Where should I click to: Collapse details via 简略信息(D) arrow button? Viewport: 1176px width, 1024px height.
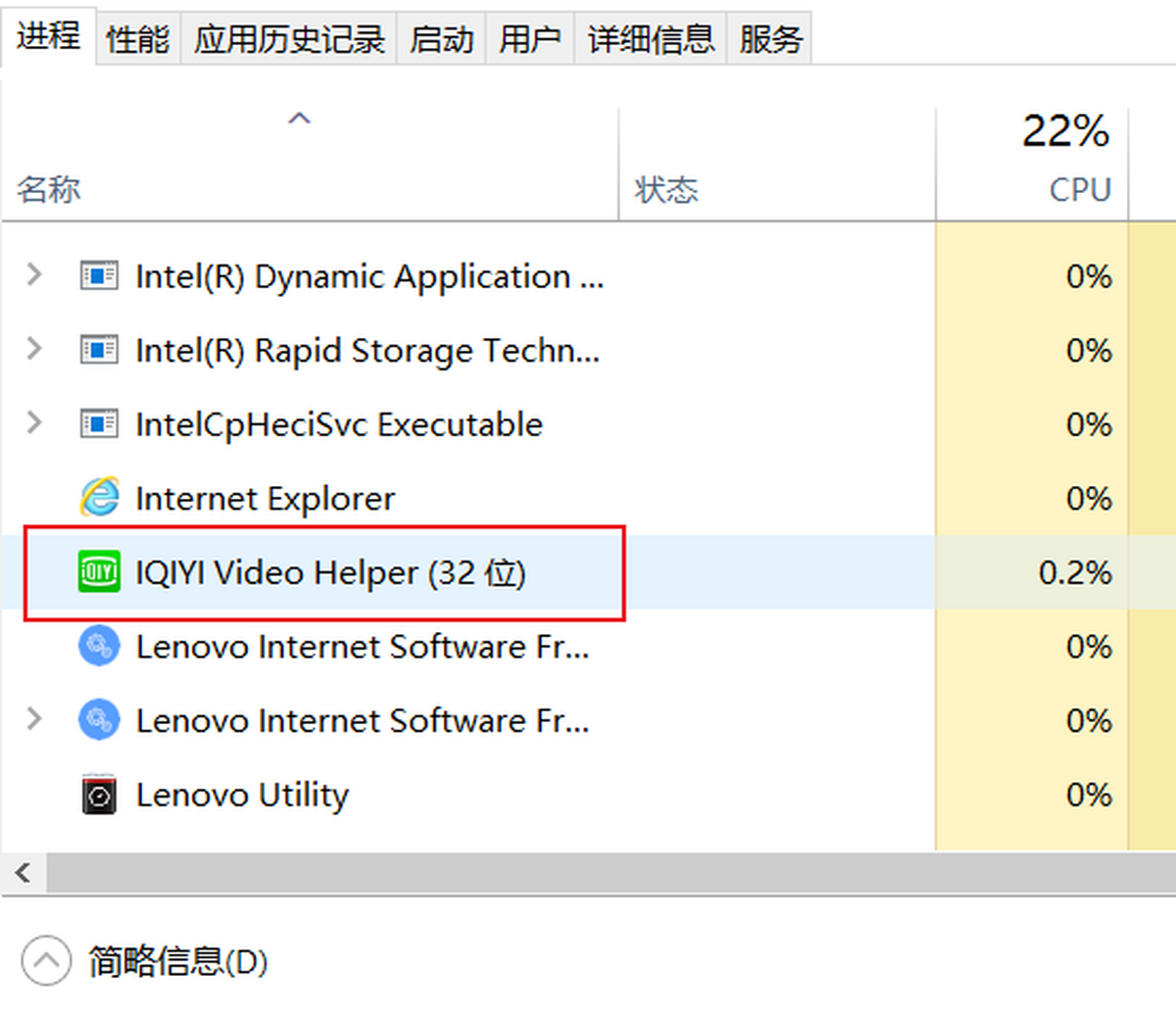[x=45, y=962]
